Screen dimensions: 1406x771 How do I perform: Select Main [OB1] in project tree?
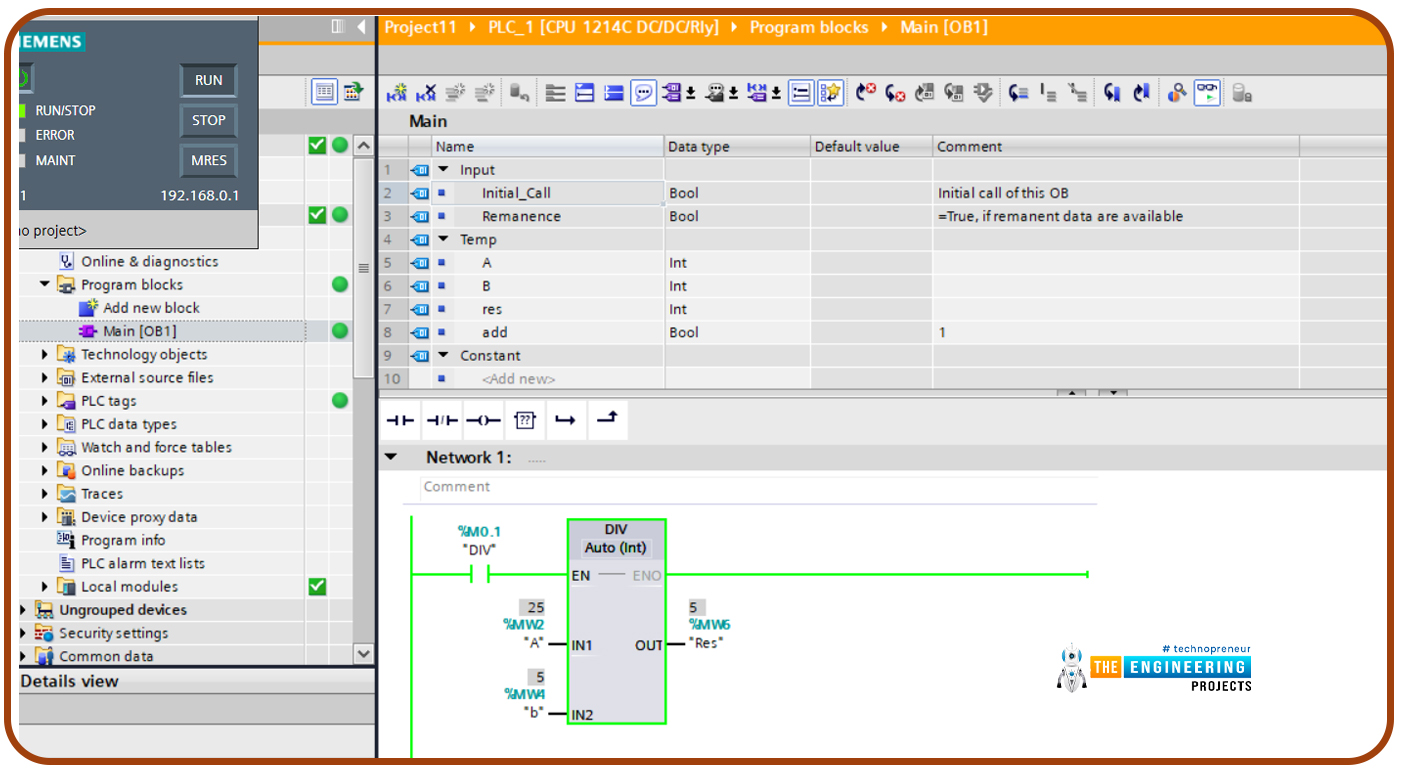coord(139,331)
